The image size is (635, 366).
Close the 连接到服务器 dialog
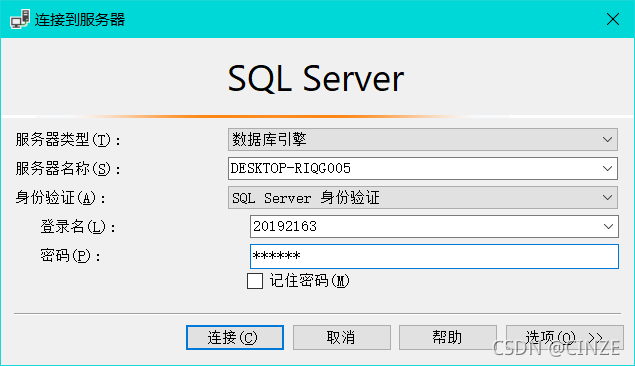coord(613,19)
